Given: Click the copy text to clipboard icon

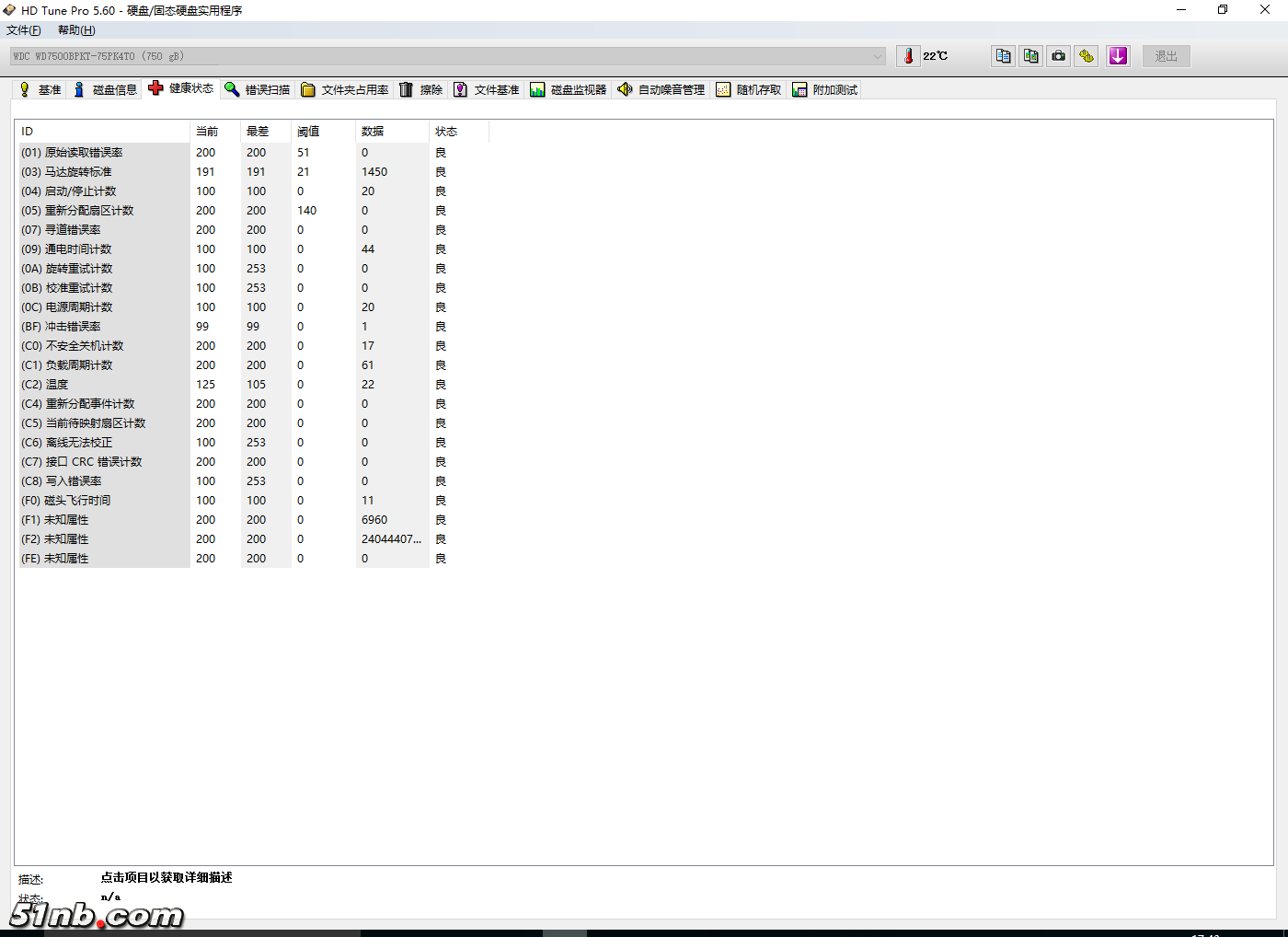Looking at the screenshot, I should point(1003,56).
